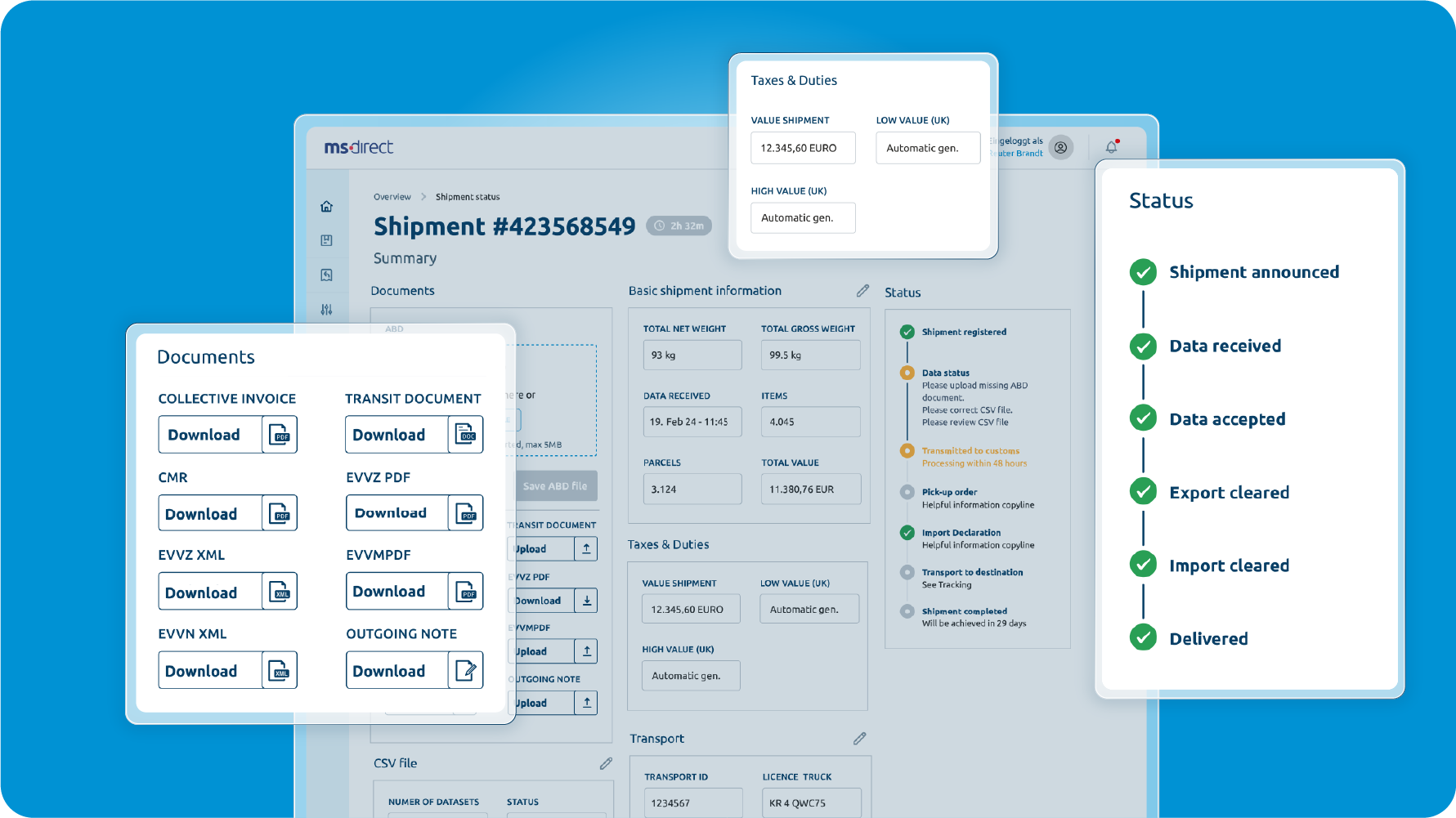Click the Summary subheading
This screenshot has height=818, width=1456.
[405, 258]
